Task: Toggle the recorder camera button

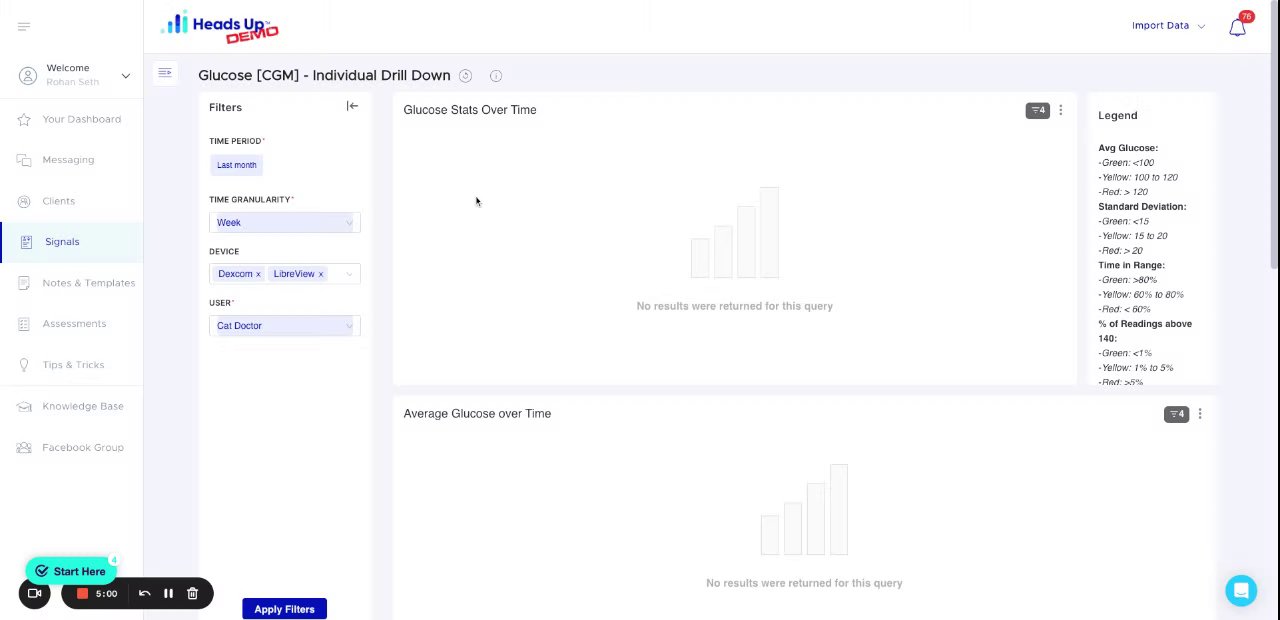Action: coord(34,594)
